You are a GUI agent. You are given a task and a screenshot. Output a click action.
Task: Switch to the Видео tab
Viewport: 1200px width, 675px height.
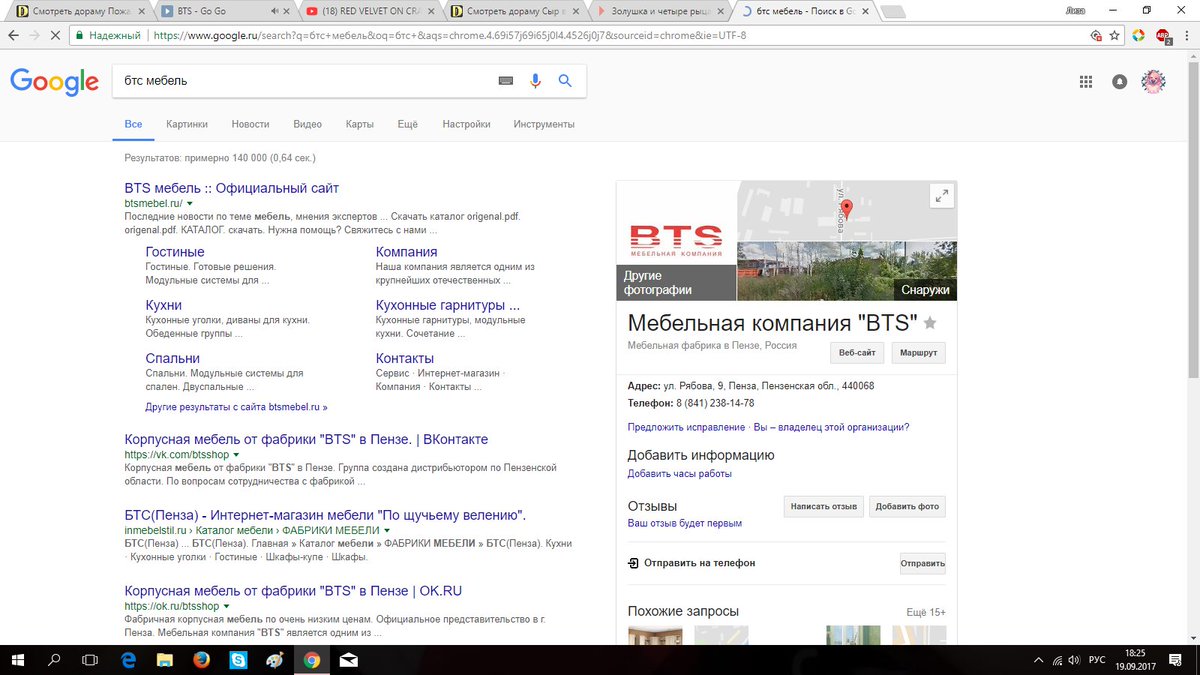click(307, 125)
